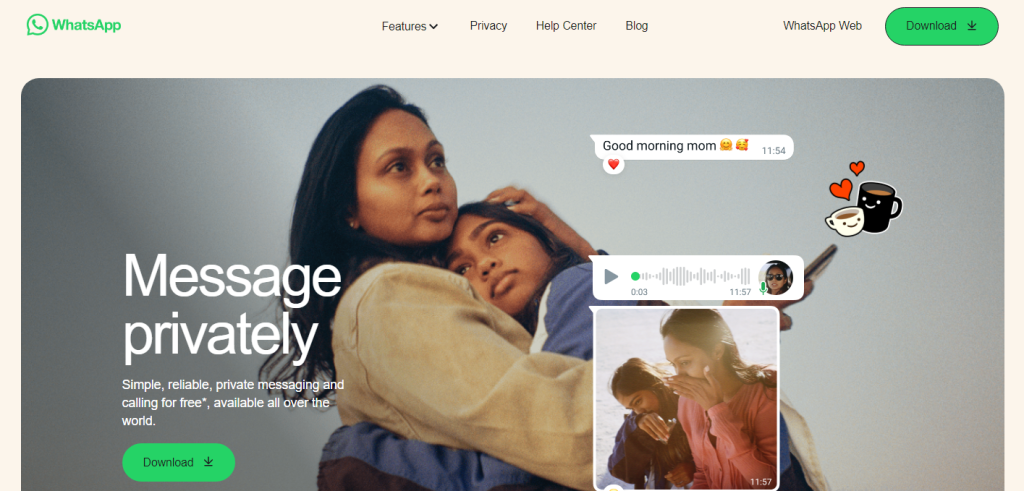
Task: Click the floating red hearts above mugs
Action: point(847,180)
